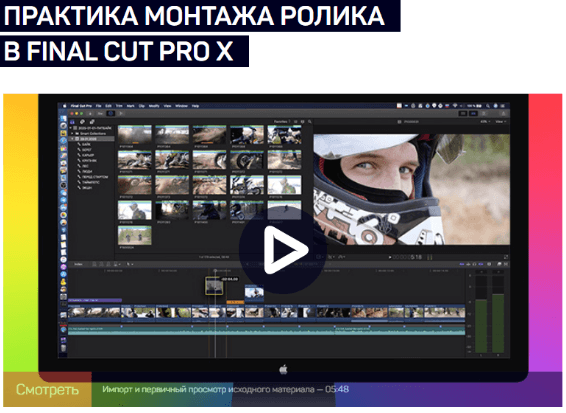Click the append clip edit button
This screenshot has height=413, width=566.
[x=108, y=264]
